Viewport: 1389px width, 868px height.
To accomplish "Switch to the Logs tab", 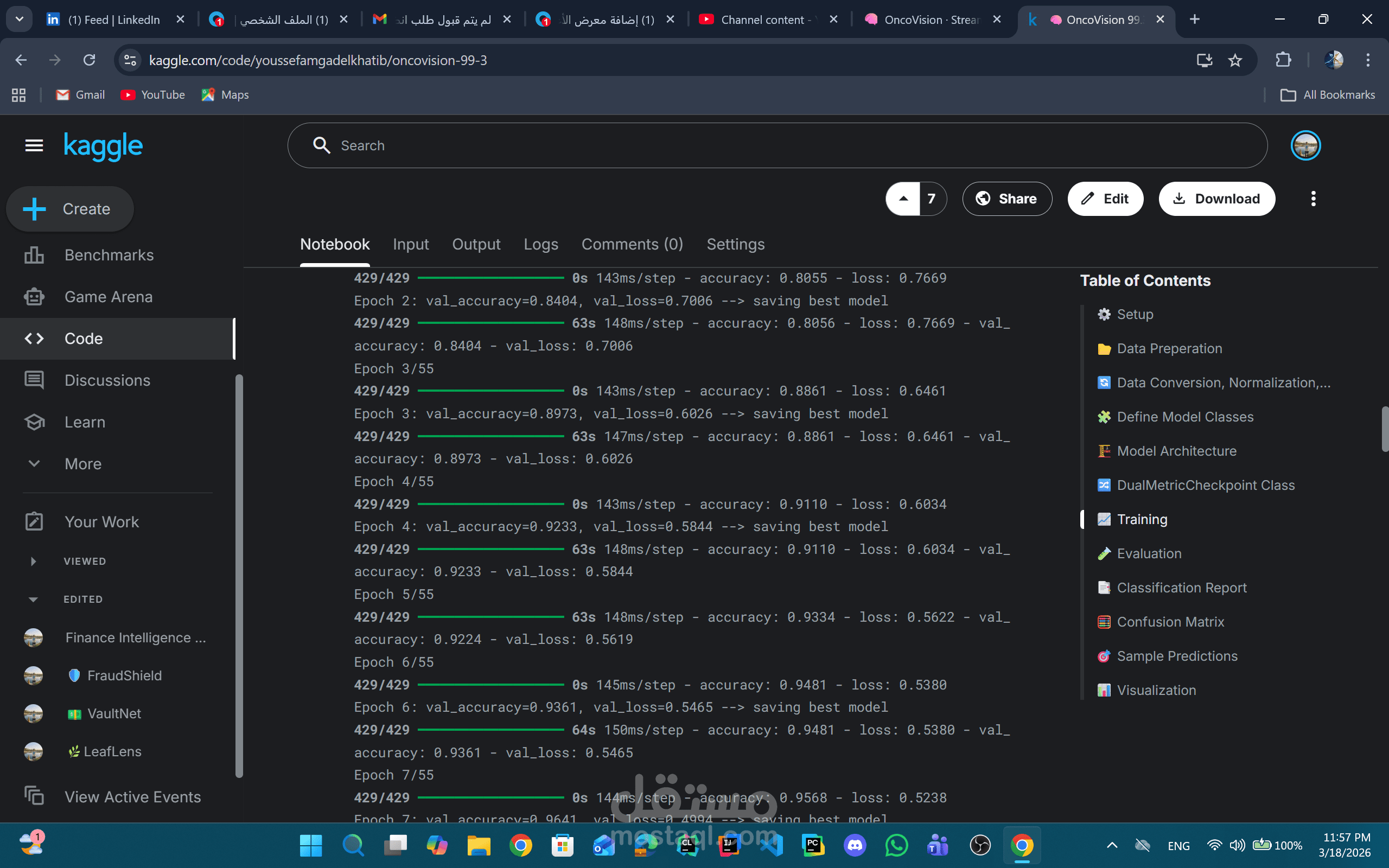I will (540, 245).
